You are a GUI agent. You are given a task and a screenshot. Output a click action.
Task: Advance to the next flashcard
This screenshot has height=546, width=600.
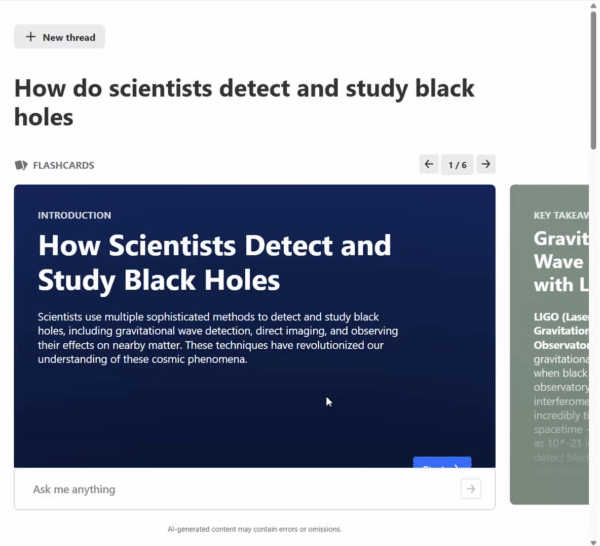click(486, 165)
